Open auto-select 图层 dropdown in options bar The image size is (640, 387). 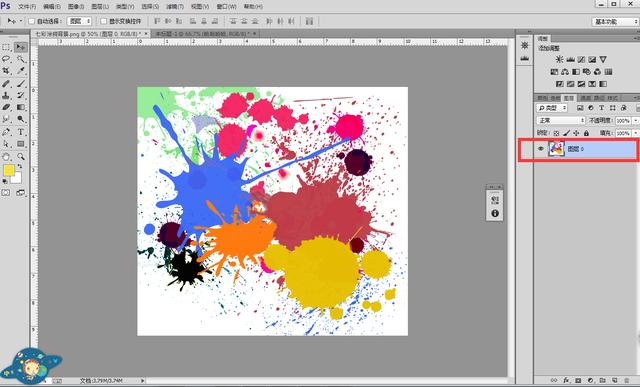pos(79,21)
